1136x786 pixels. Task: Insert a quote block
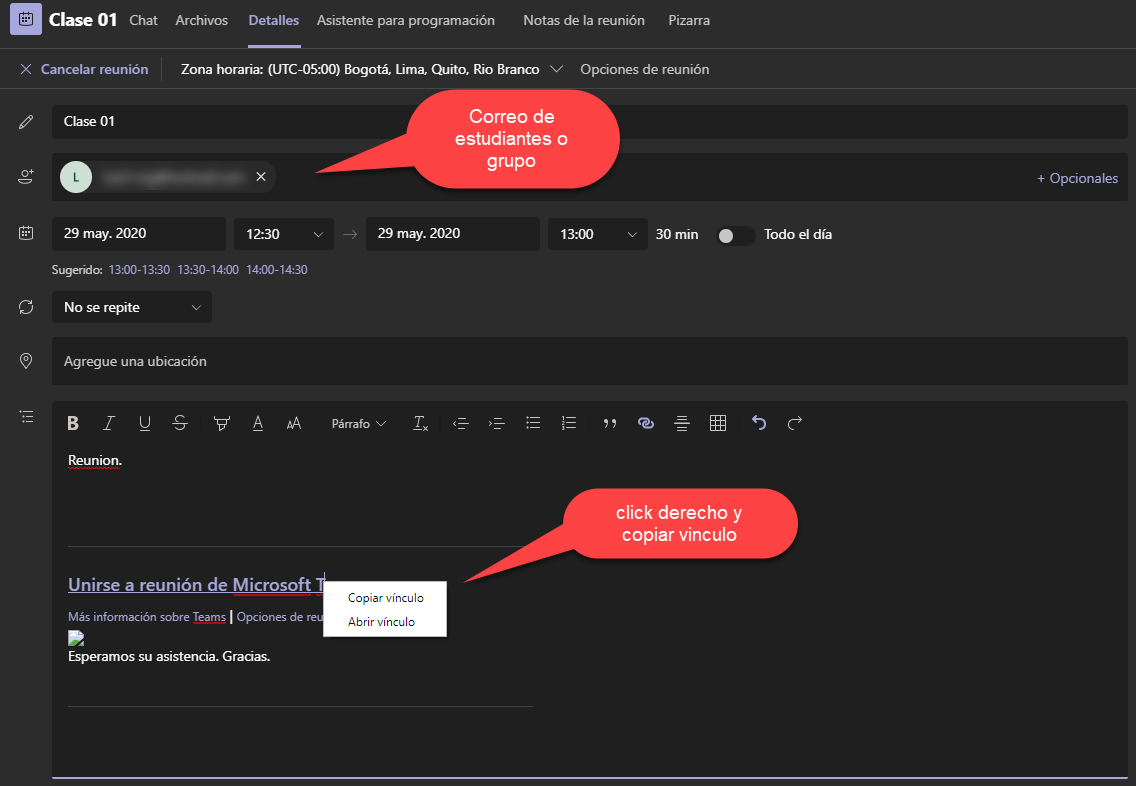click(610, 424)
